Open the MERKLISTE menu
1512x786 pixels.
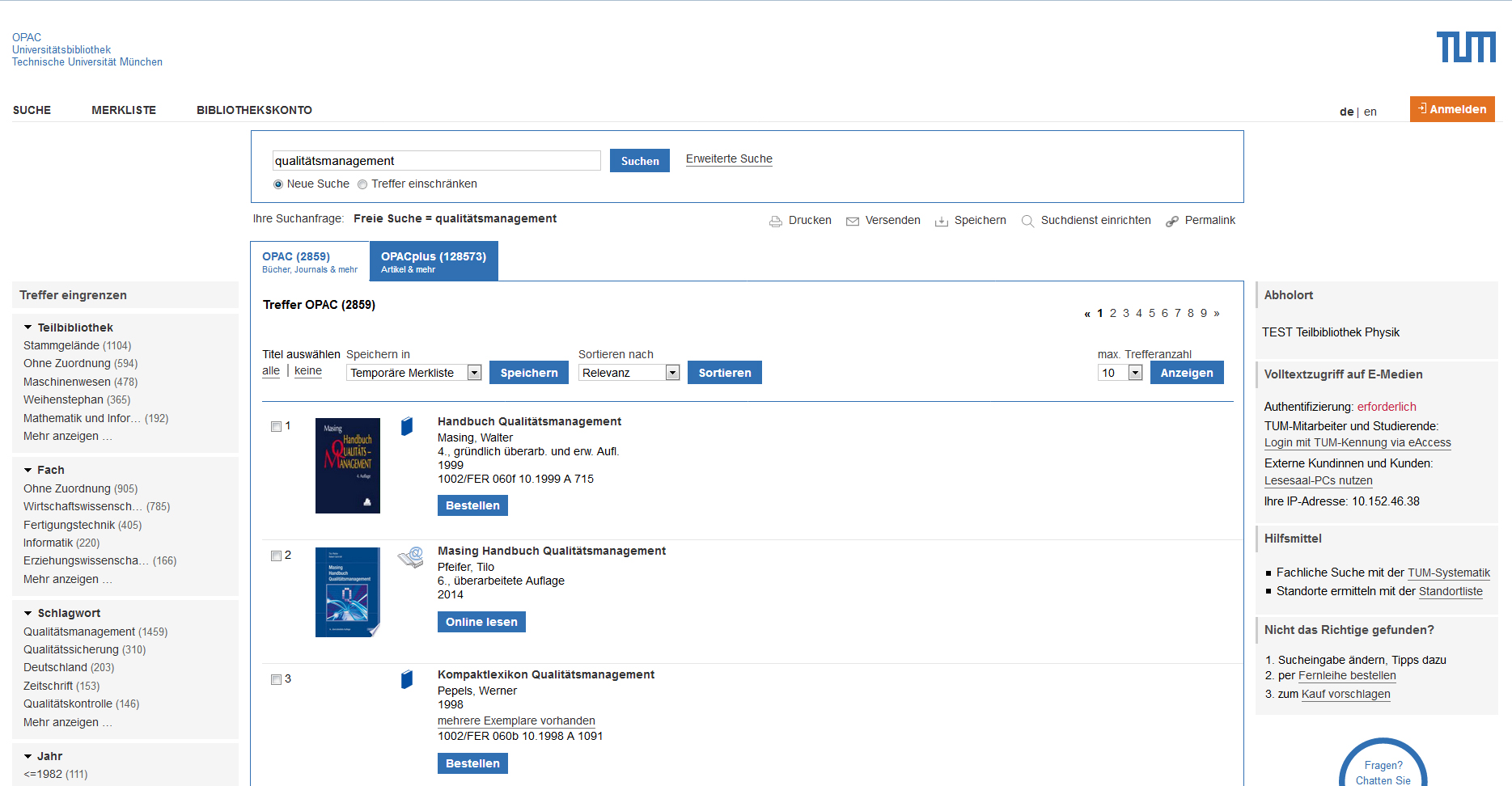[124, 110]
